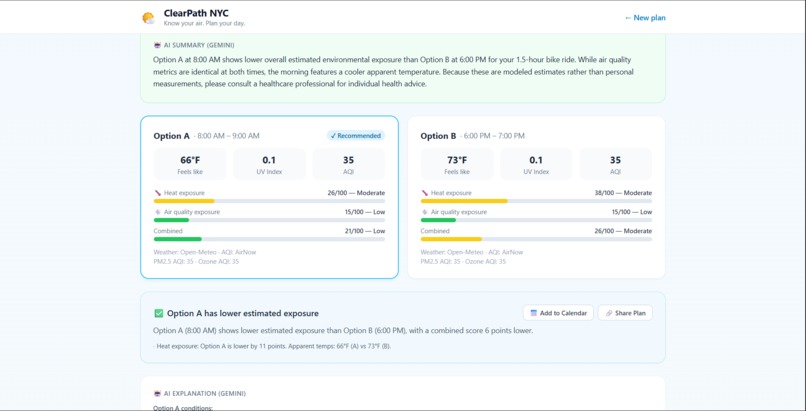Click the 66°F Feels like tile
Image resolution: width=806 pixels, height=411 pixels.
click(190, 164)
